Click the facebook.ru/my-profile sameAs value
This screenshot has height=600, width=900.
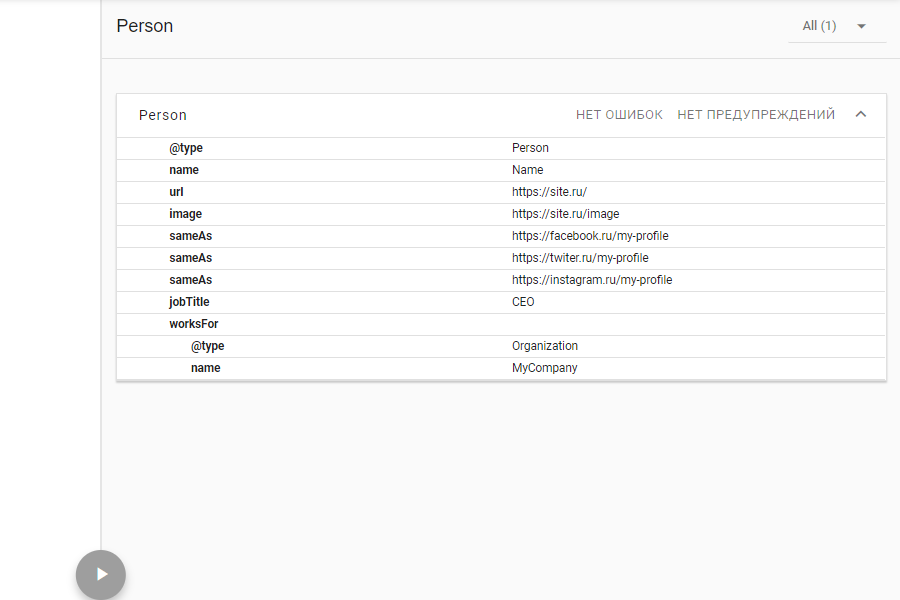click(590, 236)
